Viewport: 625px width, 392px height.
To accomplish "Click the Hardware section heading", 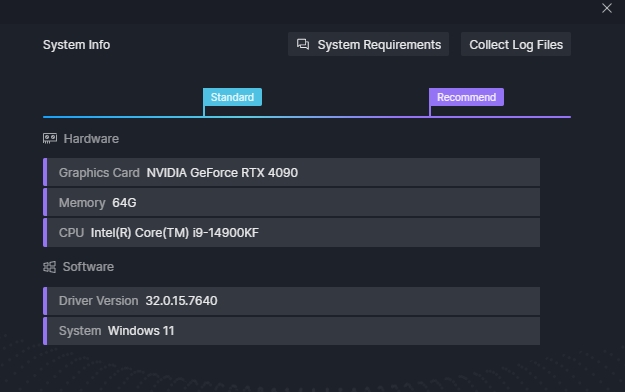I will click(x=91, y=139).
